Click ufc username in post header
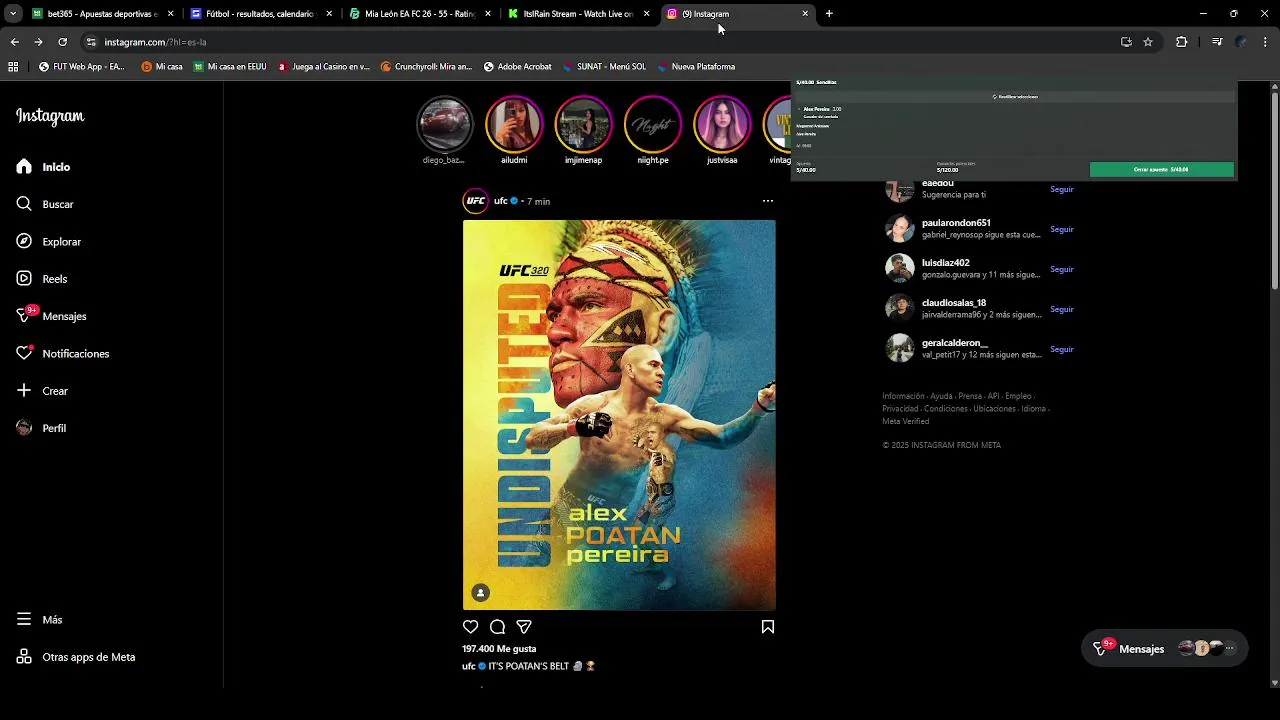The width and height of the screenshot is (1280, 720). (x=501, y=201)
